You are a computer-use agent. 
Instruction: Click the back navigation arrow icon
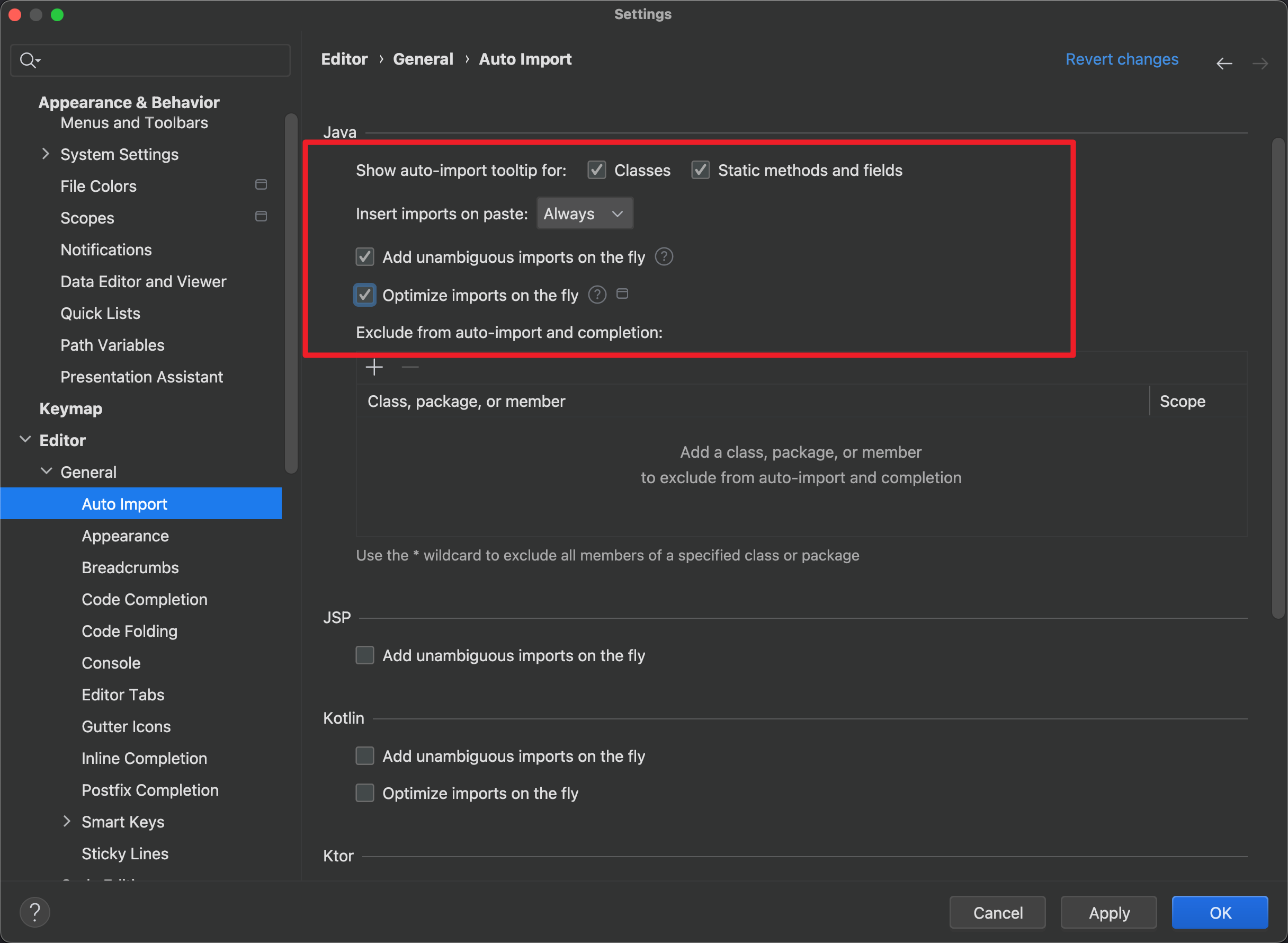[1223, 64]
